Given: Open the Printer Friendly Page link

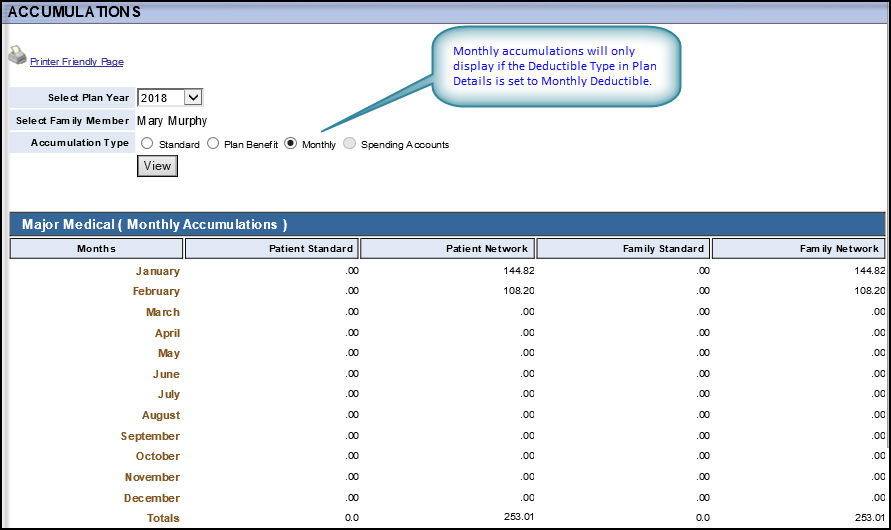Looking at the screenshot, I should (77, 62).
